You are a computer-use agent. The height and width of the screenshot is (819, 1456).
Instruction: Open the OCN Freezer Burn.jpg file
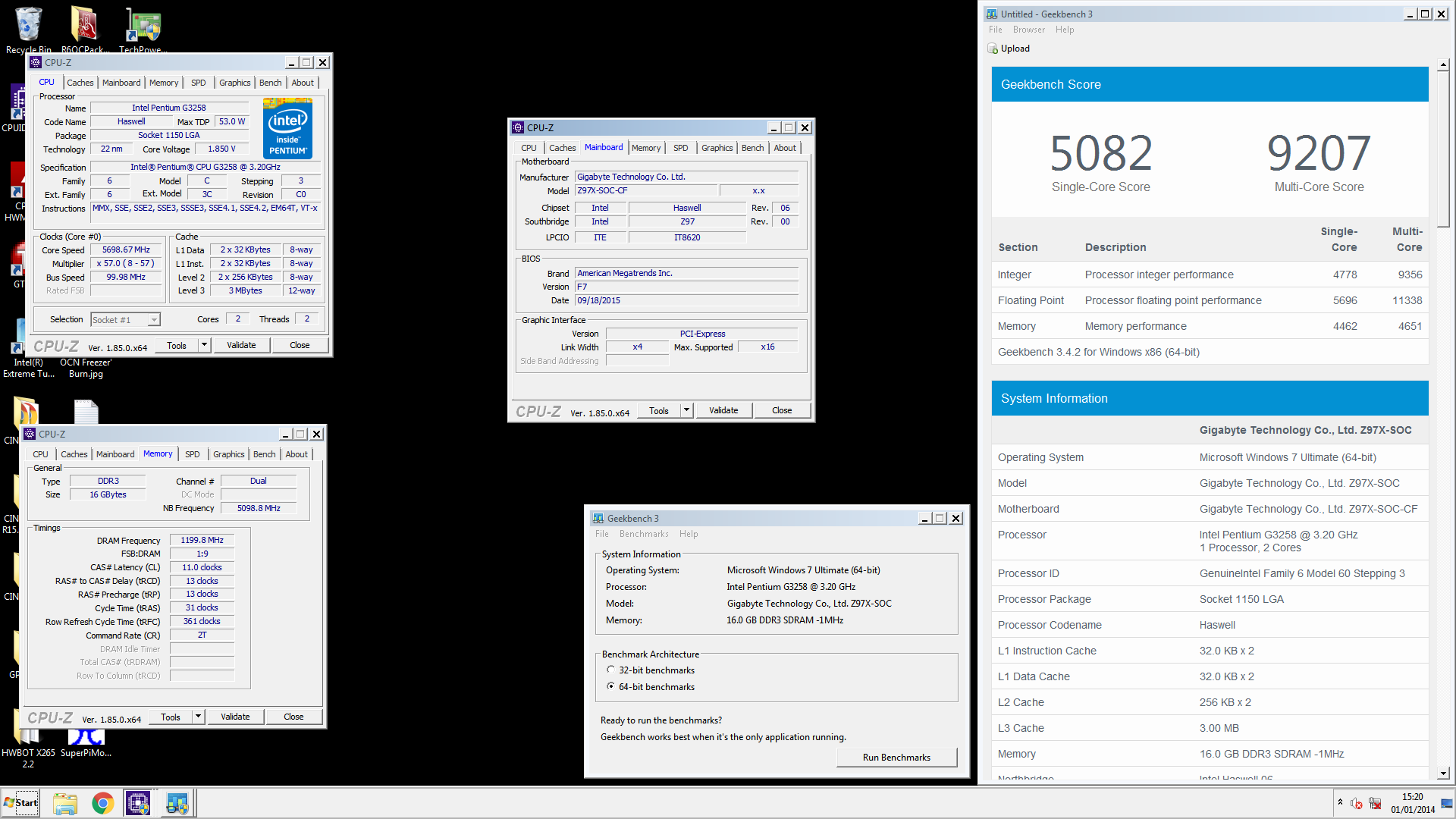click(86, 368)
